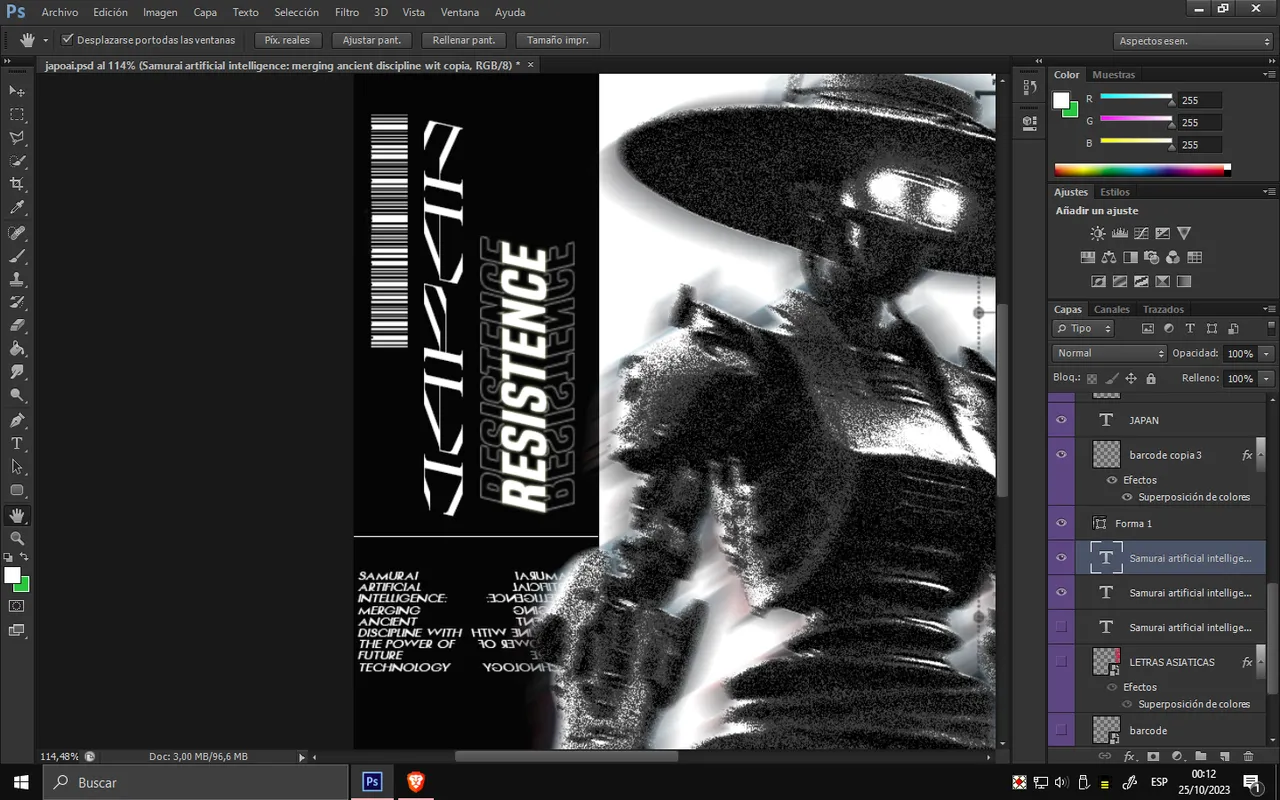Open the Opacidad value dropdown arrow
The height and width of the screenshot is (800, 1280).
pyautogui.click(x=1267, y=354)
